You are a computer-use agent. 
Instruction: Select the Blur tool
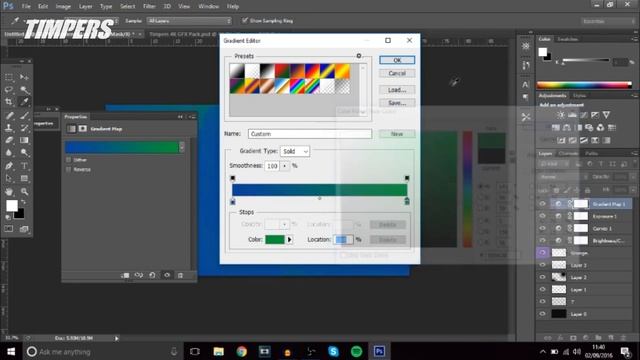click(9, 153)
